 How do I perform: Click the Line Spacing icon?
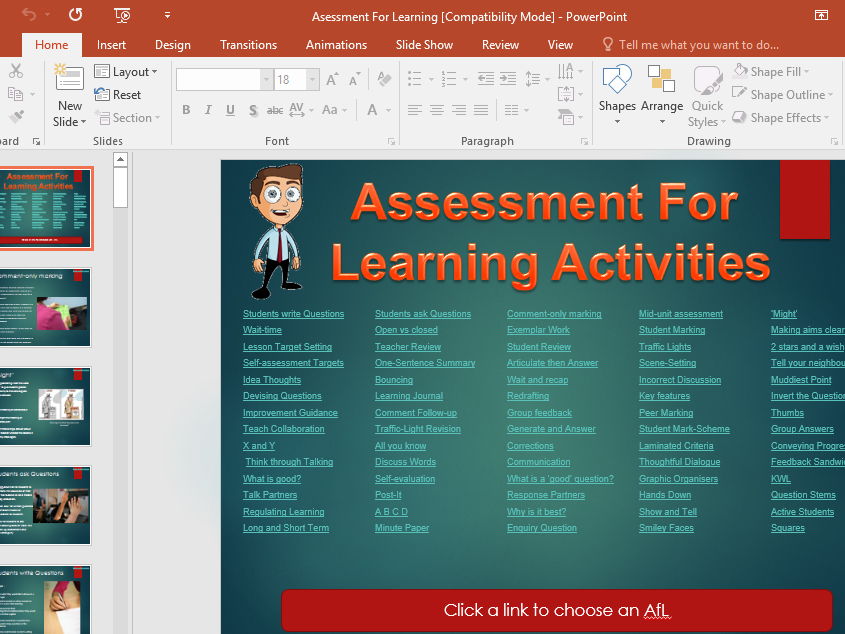(532, 79)
